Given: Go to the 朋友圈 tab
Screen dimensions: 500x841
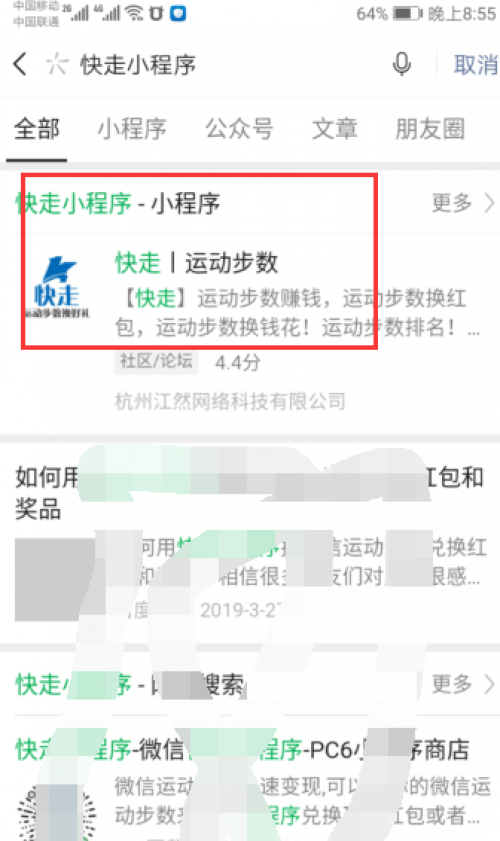Looking at the screenshot, I should (430, 129).
